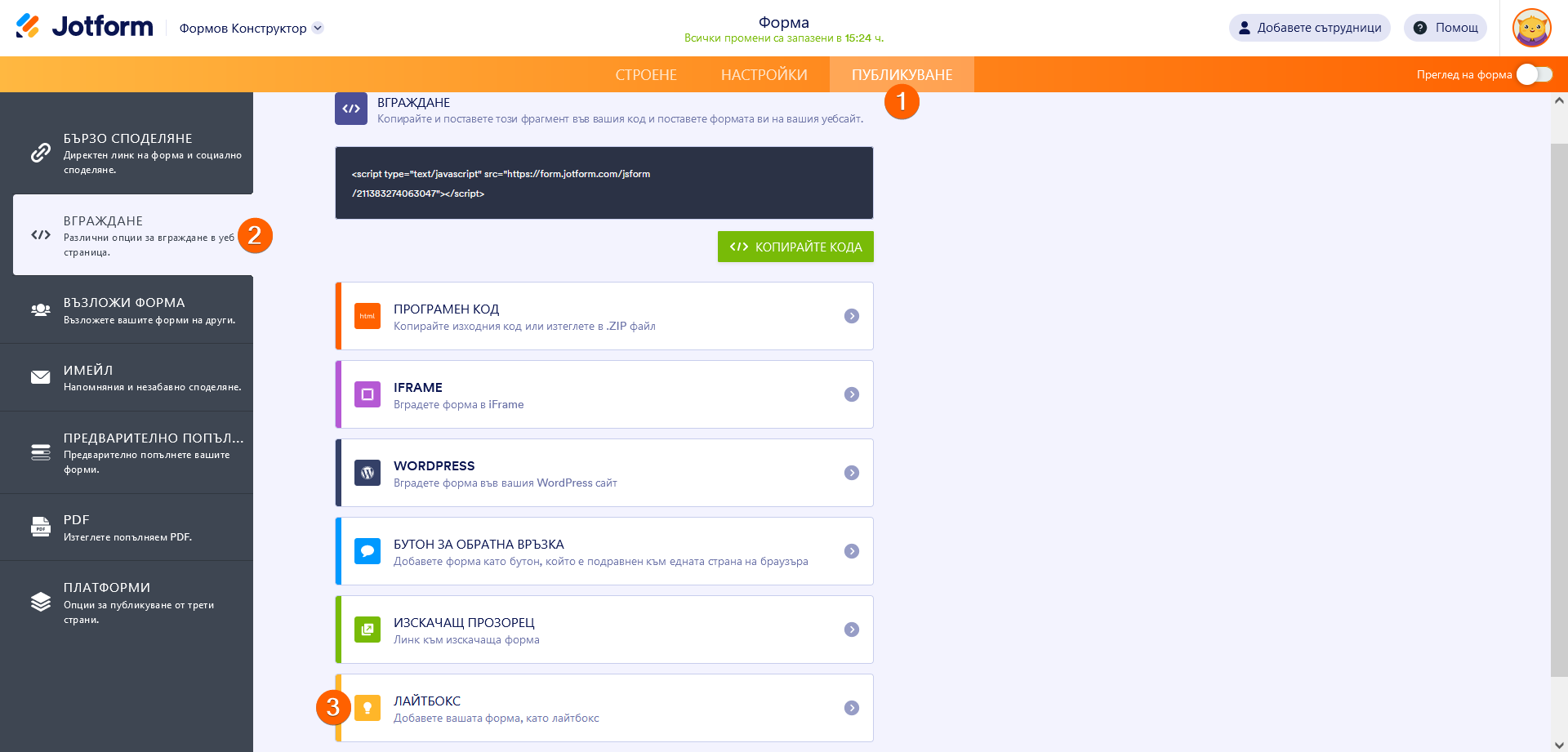Click 'Добавете вашата форма, като лайтбокс' description

497,718
